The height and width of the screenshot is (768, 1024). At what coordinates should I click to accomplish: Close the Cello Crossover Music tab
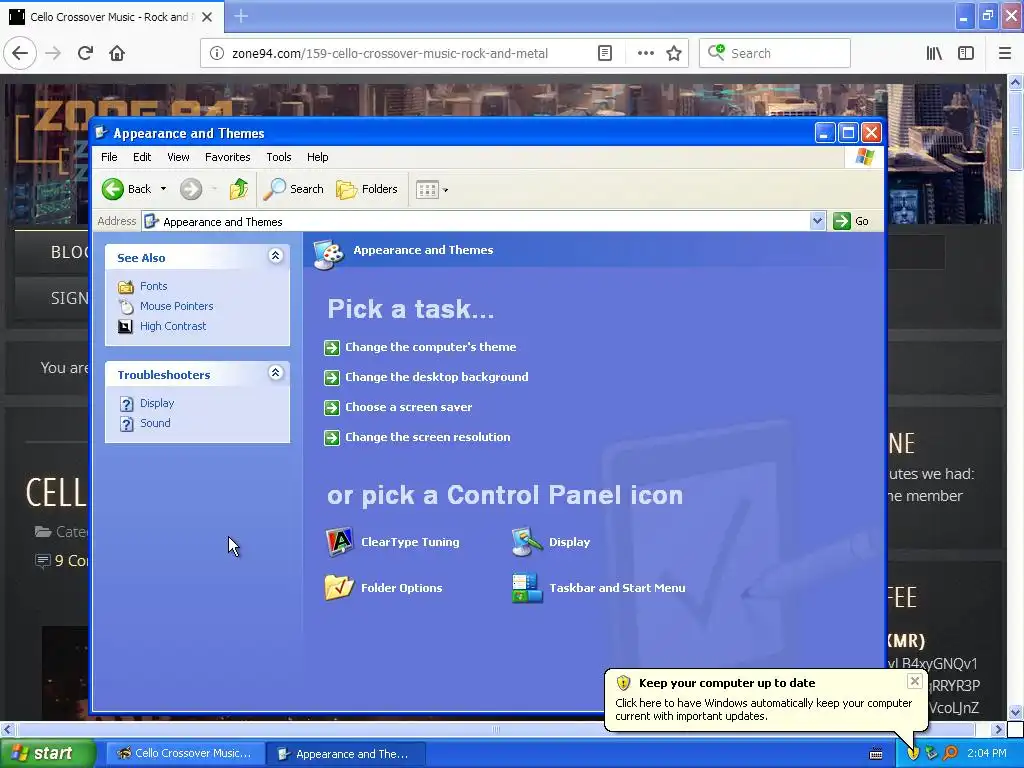(x=207, y=17)
